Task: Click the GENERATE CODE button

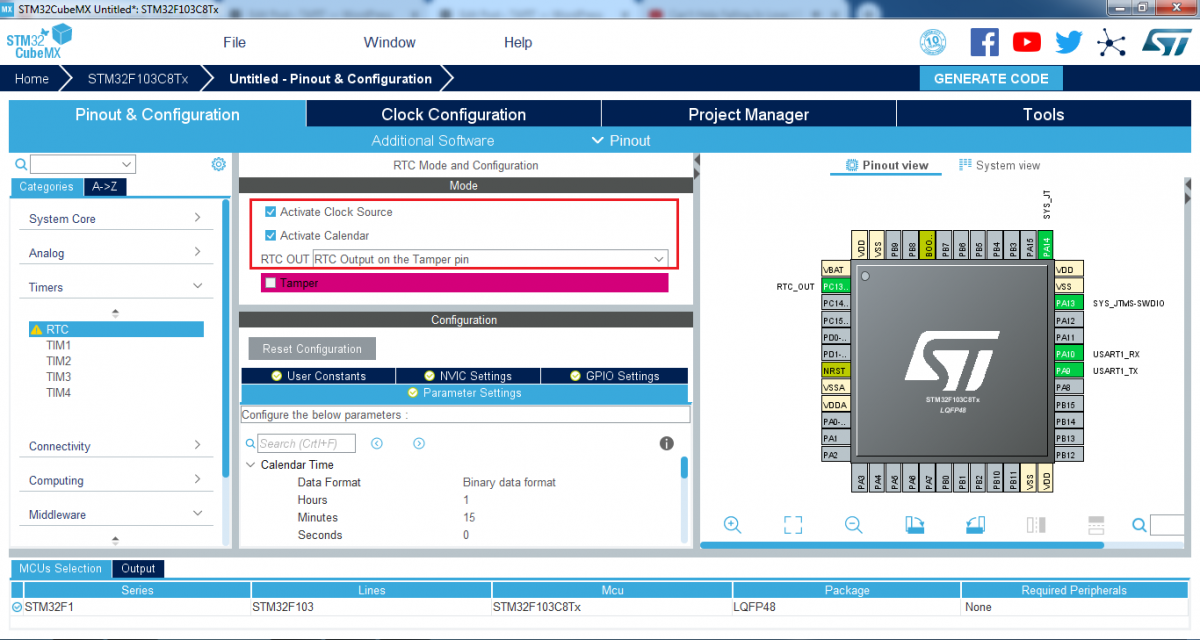Action: click(x=991, y=78)
